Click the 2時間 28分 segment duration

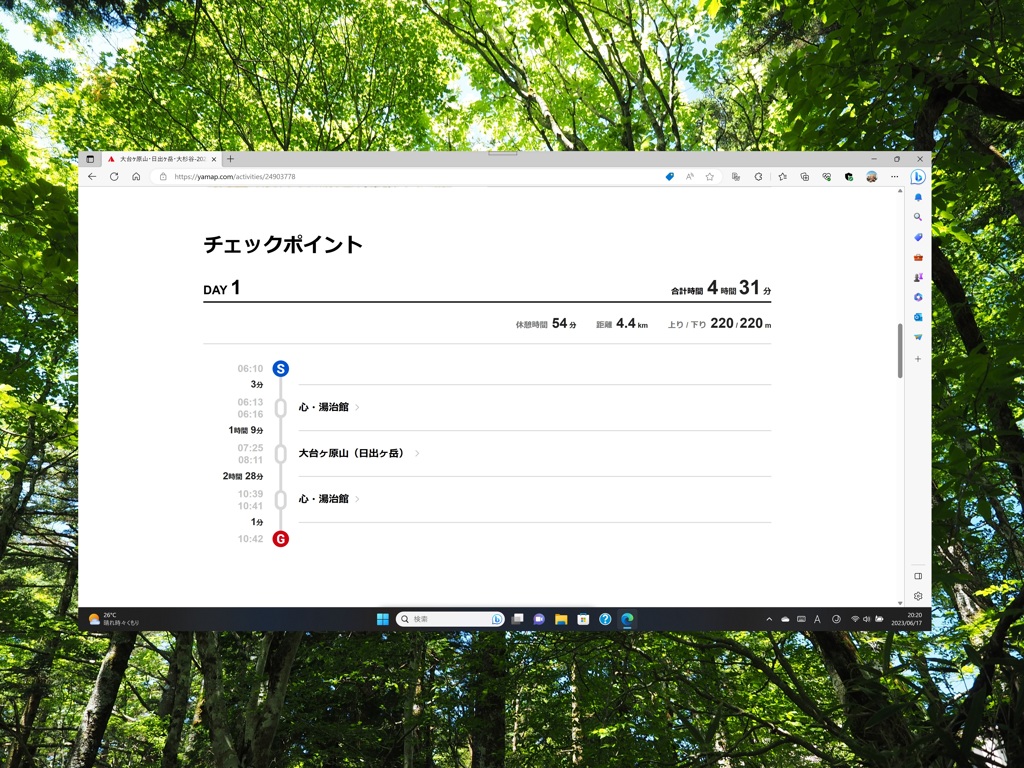[243, 476]
